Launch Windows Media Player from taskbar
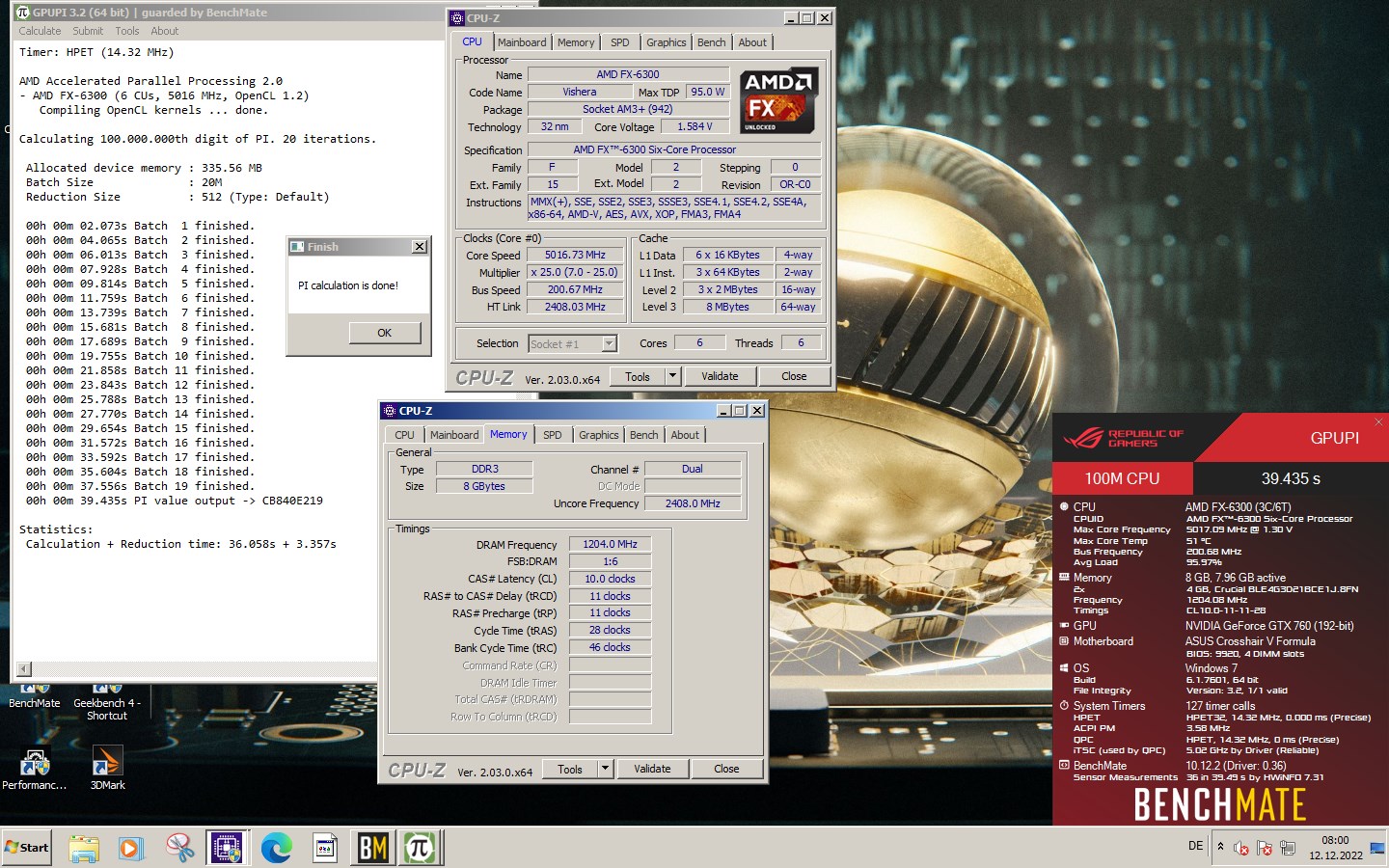The height and width of the screenshot is (868, 1389). 131,848
